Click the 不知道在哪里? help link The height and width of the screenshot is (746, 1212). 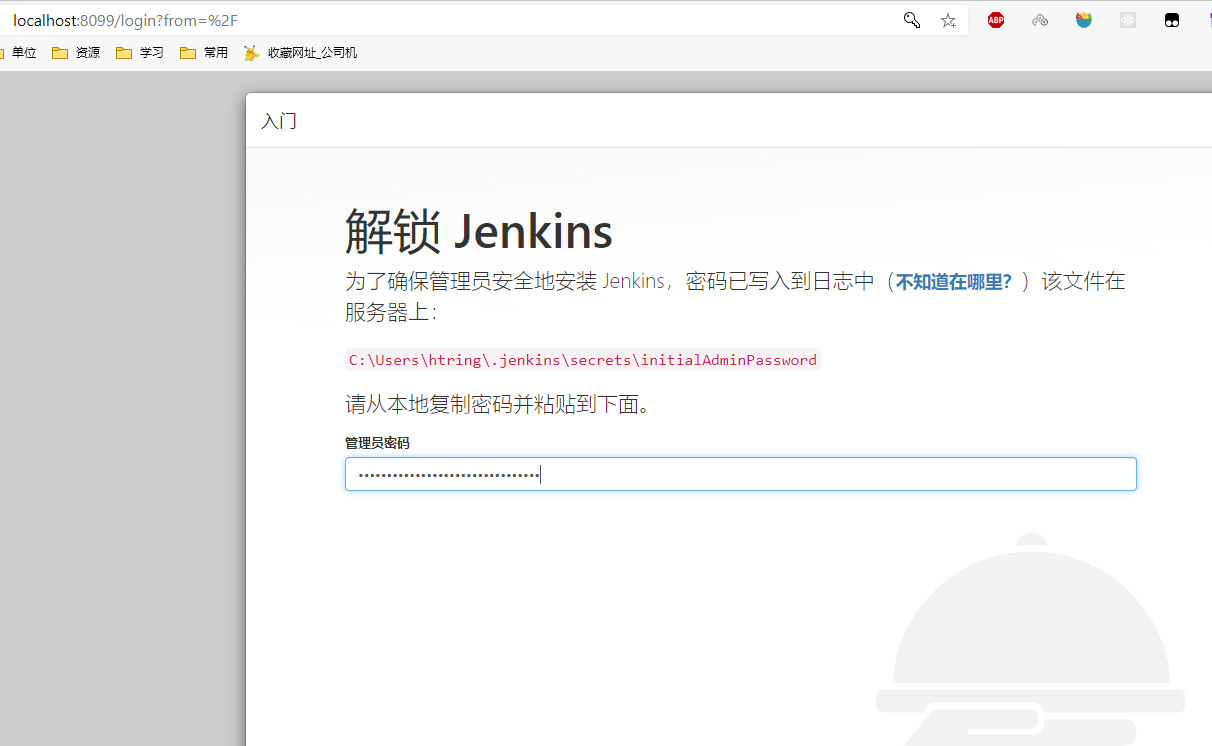(x=954, y=282)
